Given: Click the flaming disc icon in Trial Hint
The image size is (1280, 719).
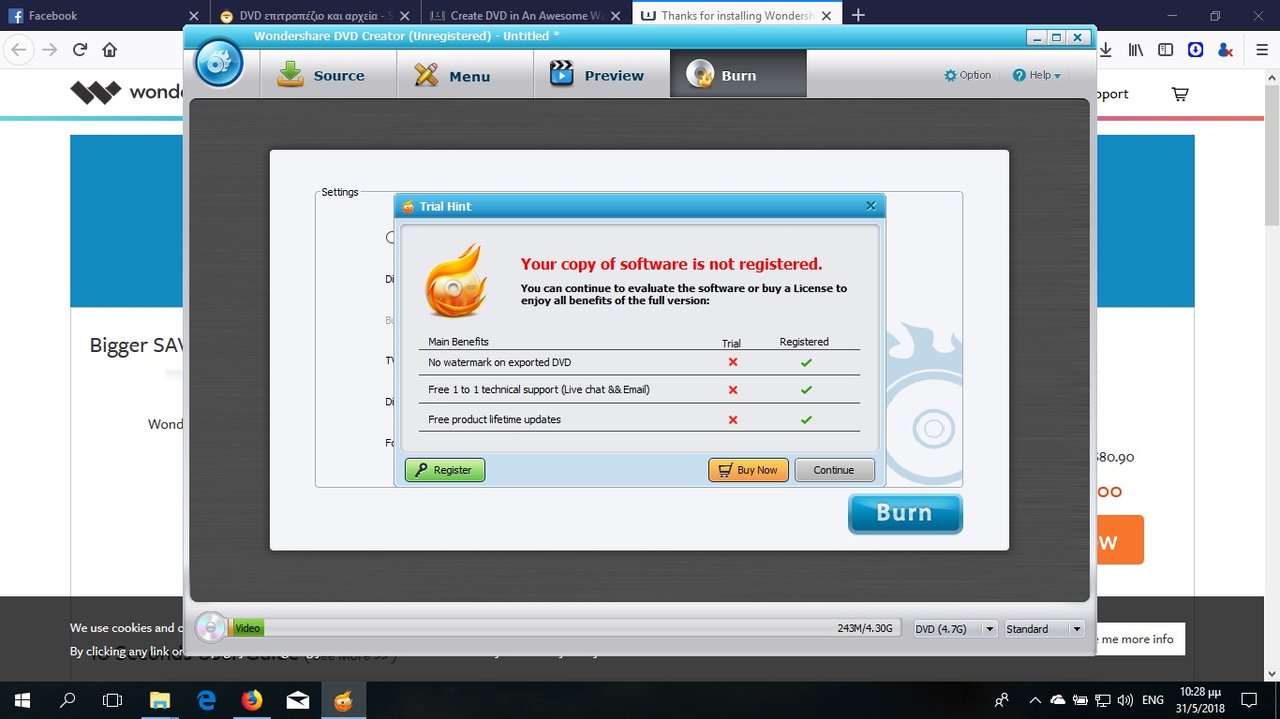Looking at the screenshot, I should pos(456,281).
